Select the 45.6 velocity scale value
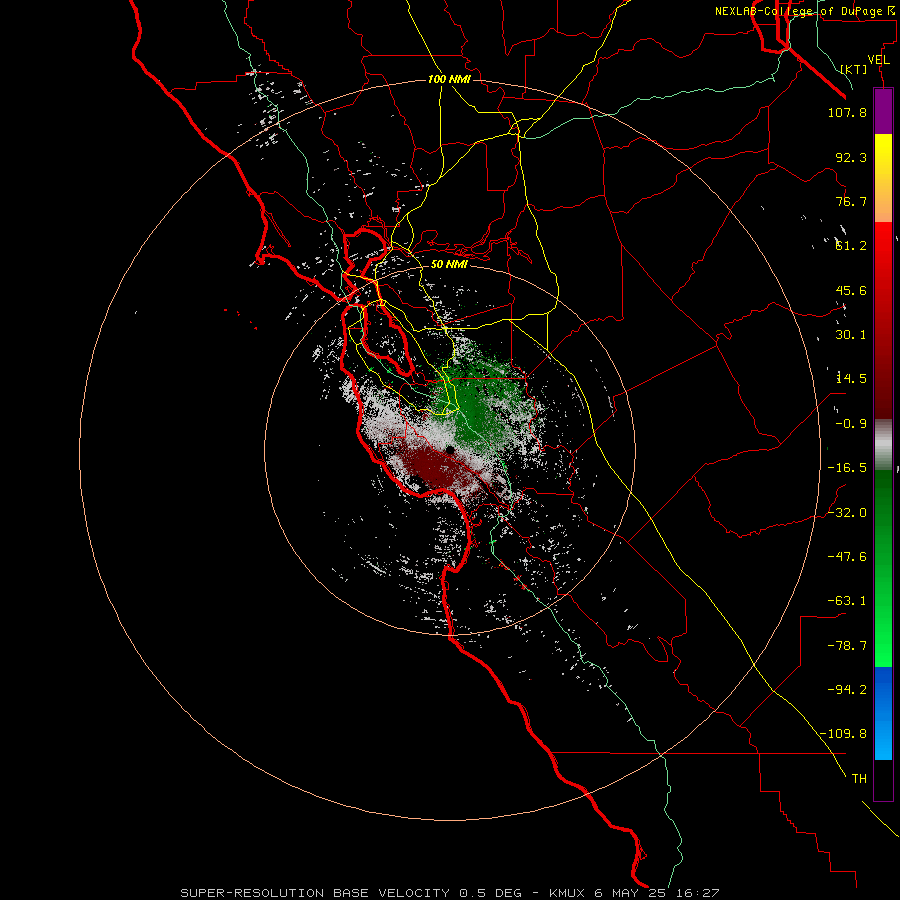The image size is (900, 900). tap(851, 290)
